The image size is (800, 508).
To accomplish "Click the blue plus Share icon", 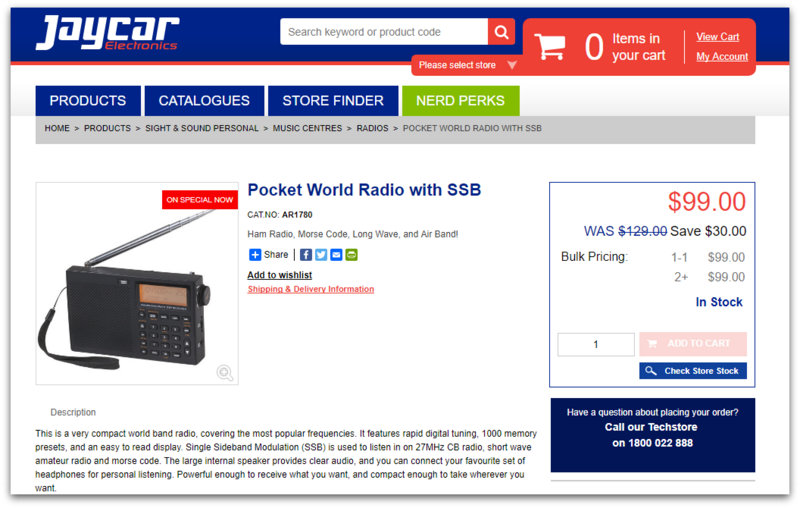I will point(255,255).
